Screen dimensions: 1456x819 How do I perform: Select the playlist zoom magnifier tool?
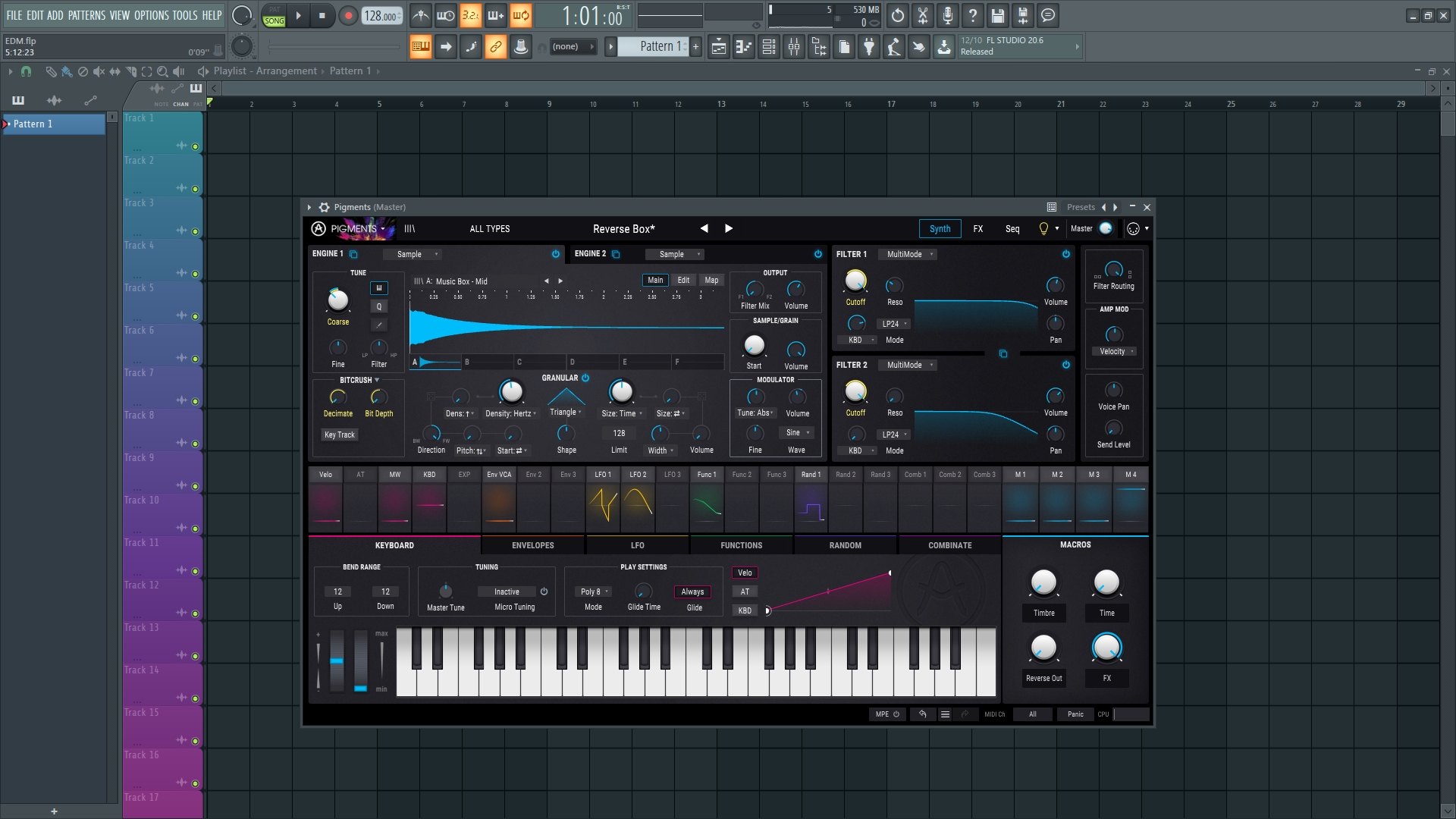point(162,71)
